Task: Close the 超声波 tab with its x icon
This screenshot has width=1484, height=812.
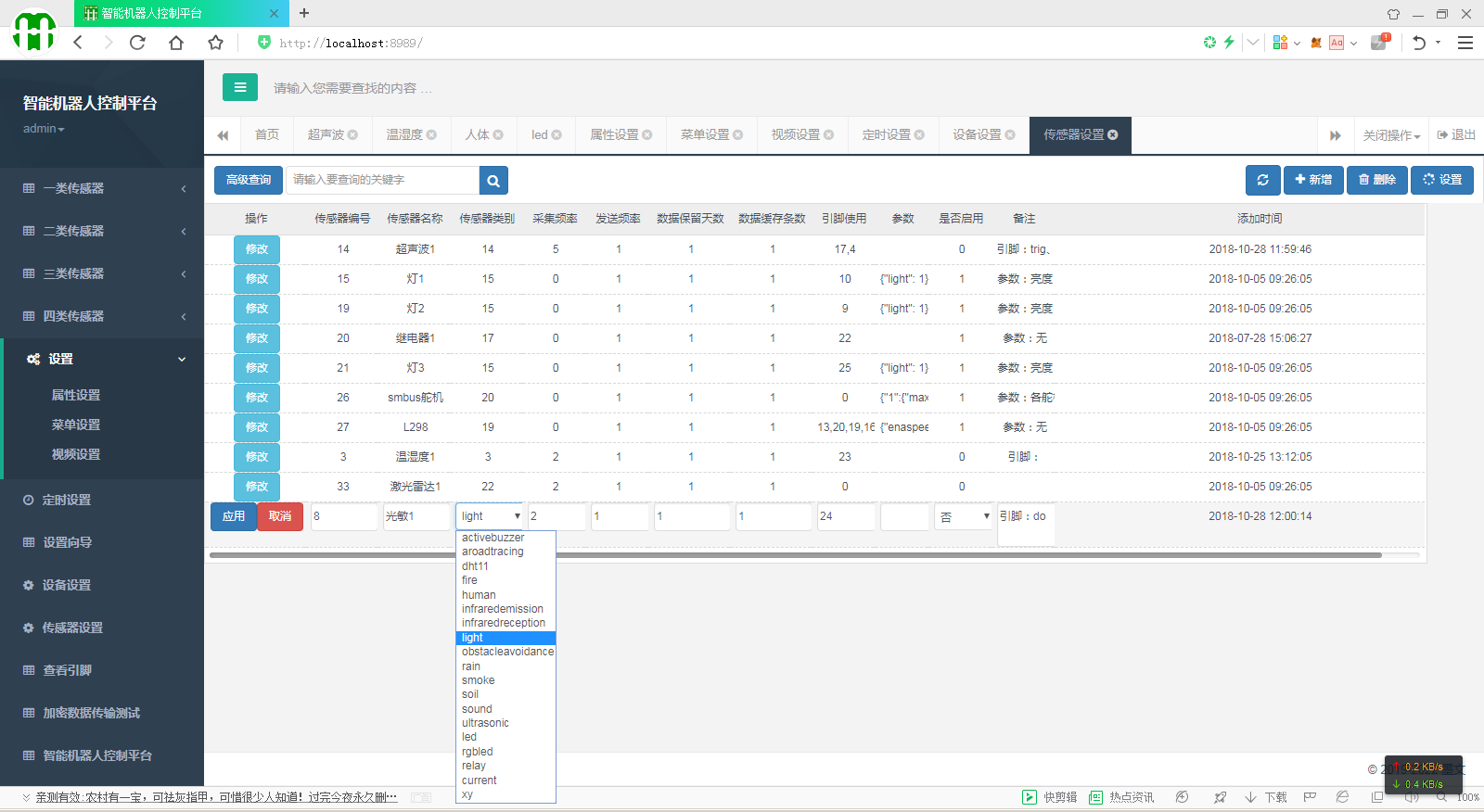Action: (352, 135)
